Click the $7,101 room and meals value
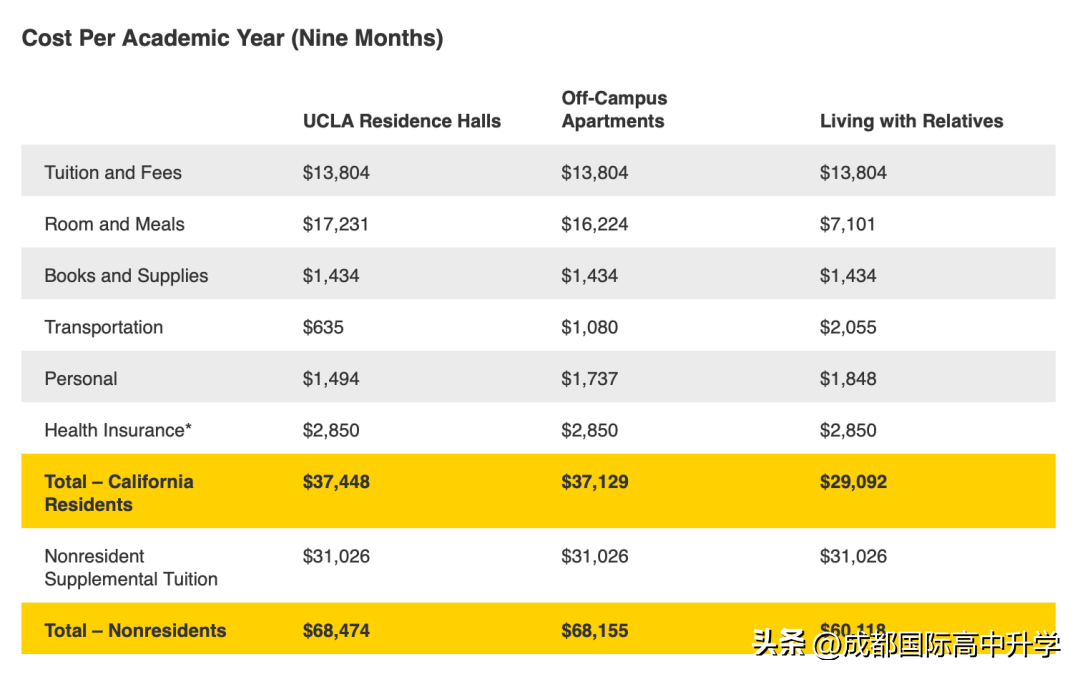1080x677 pixels. [847, 225]
